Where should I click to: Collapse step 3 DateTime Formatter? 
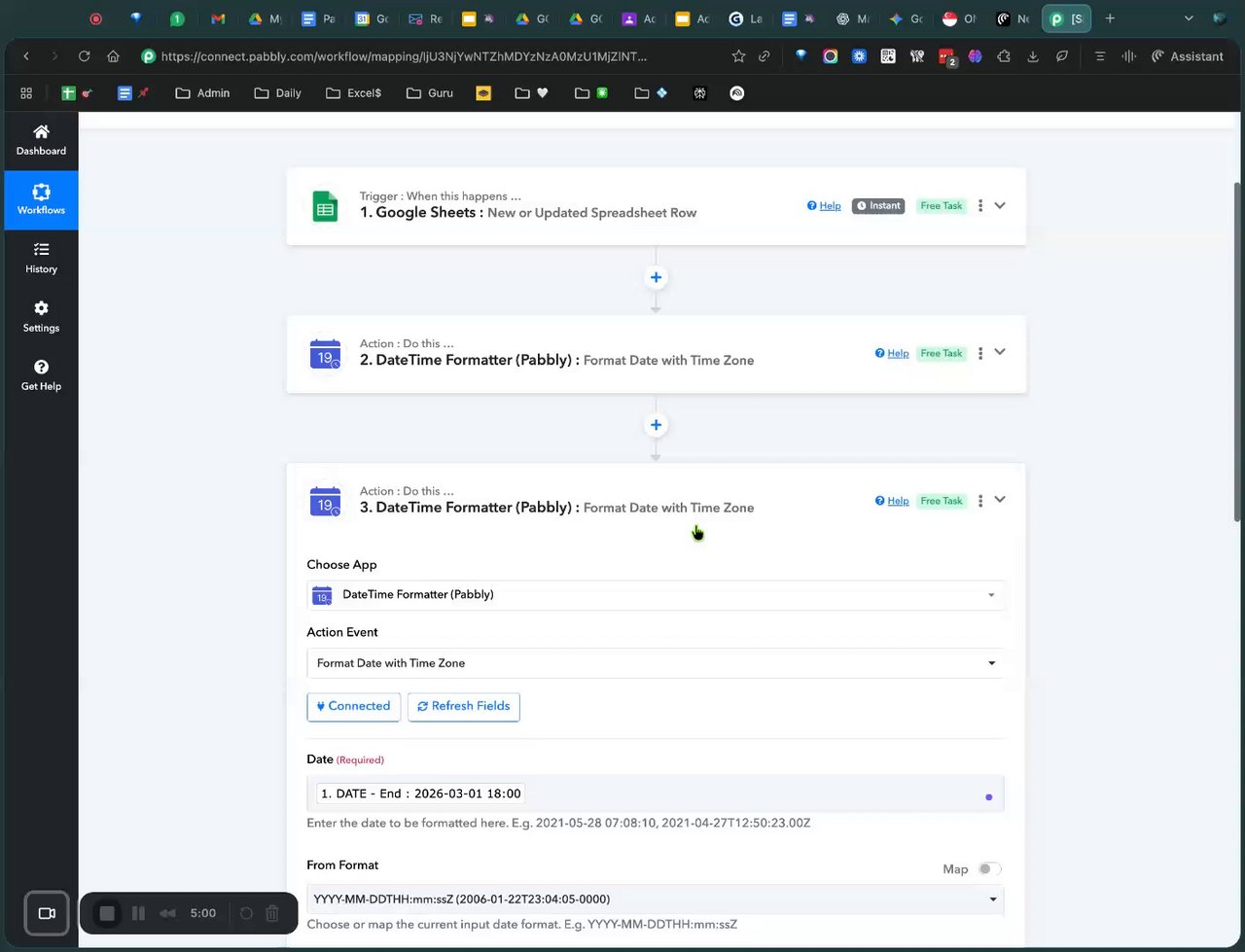point(1000,500)
